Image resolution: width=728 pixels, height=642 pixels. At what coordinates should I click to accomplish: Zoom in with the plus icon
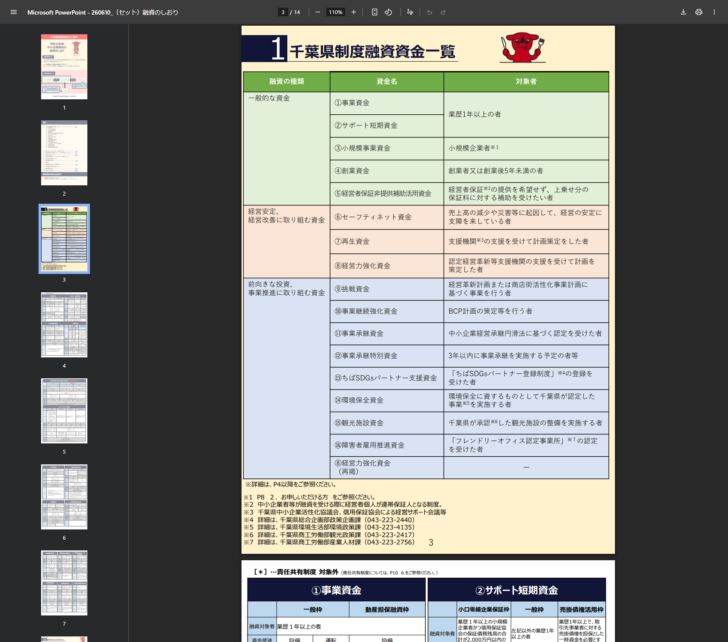pos(354,12)
